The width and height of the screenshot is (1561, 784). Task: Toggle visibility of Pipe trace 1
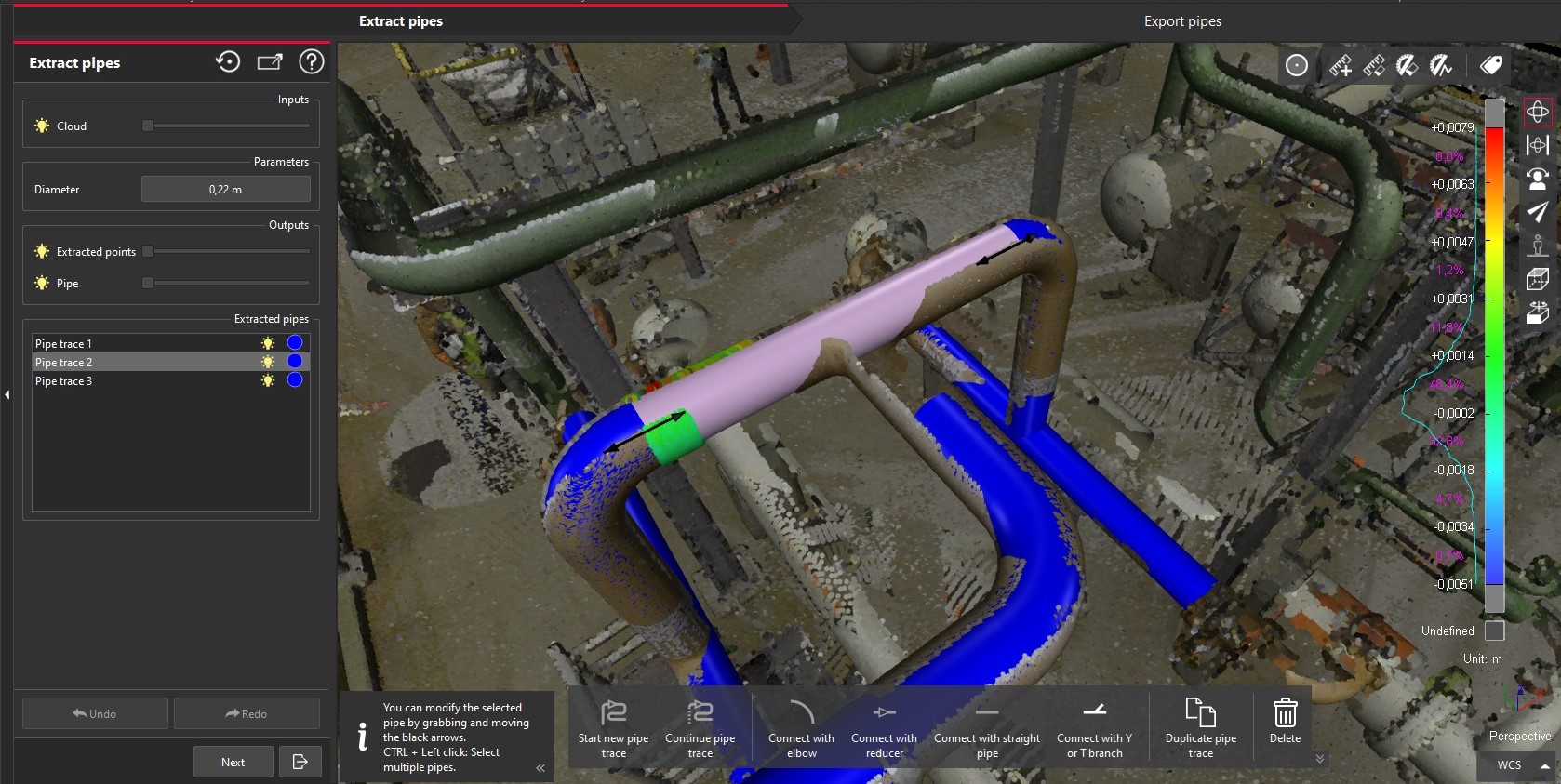tap(268, 343)
